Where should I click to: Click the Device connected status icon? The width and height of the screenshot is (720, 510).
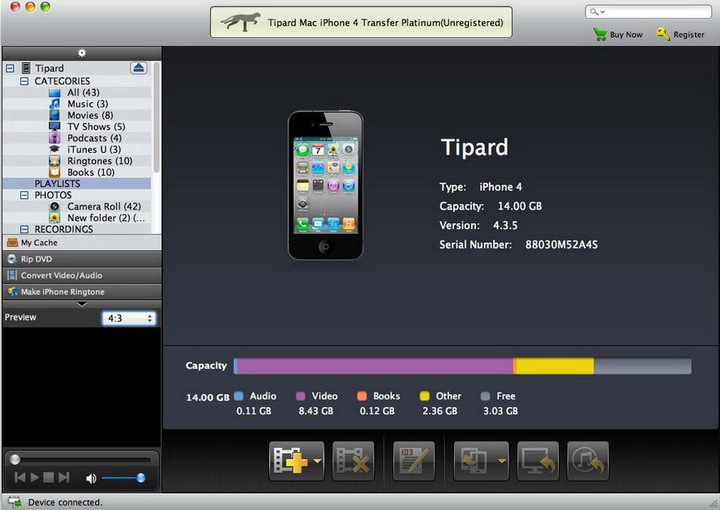tap(15, 502)
